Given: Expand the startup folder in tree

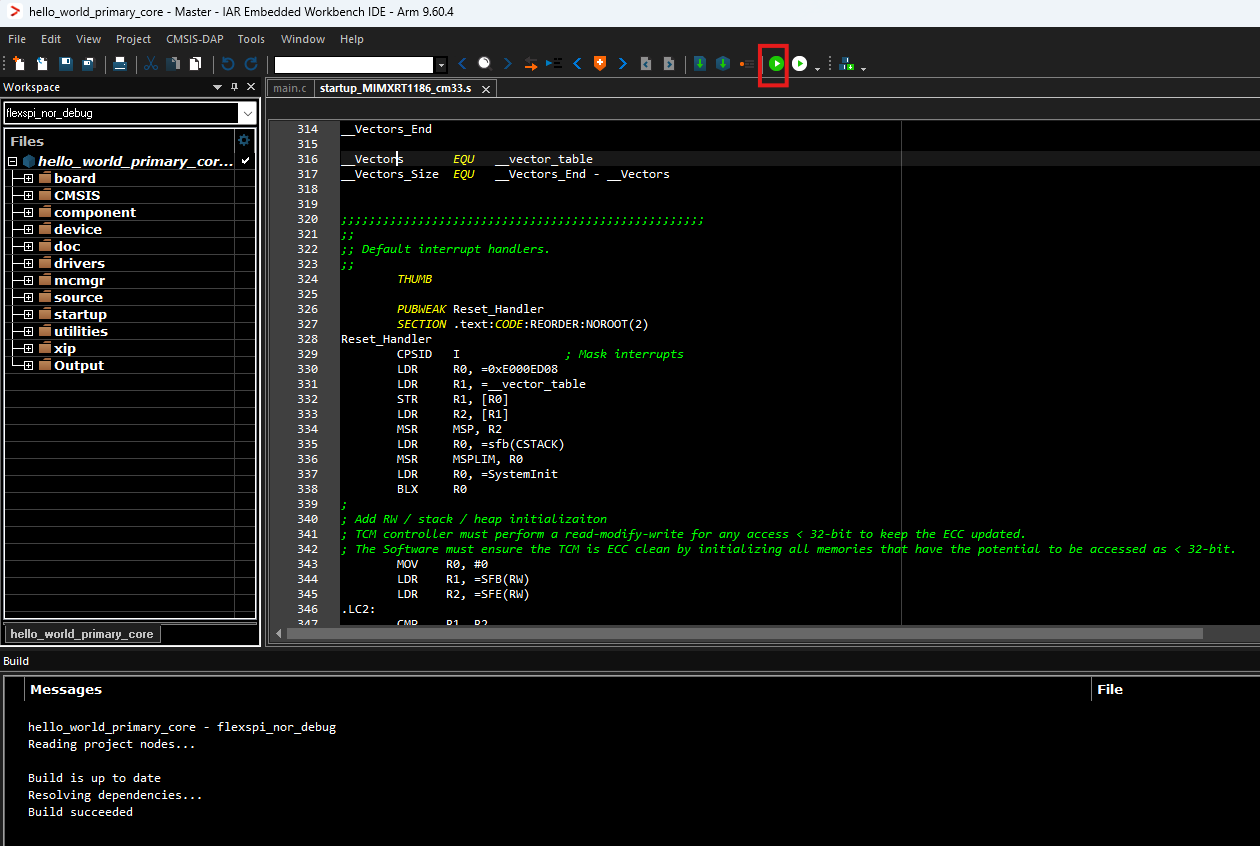Looking at the screenshot, I should coord(28,315).
